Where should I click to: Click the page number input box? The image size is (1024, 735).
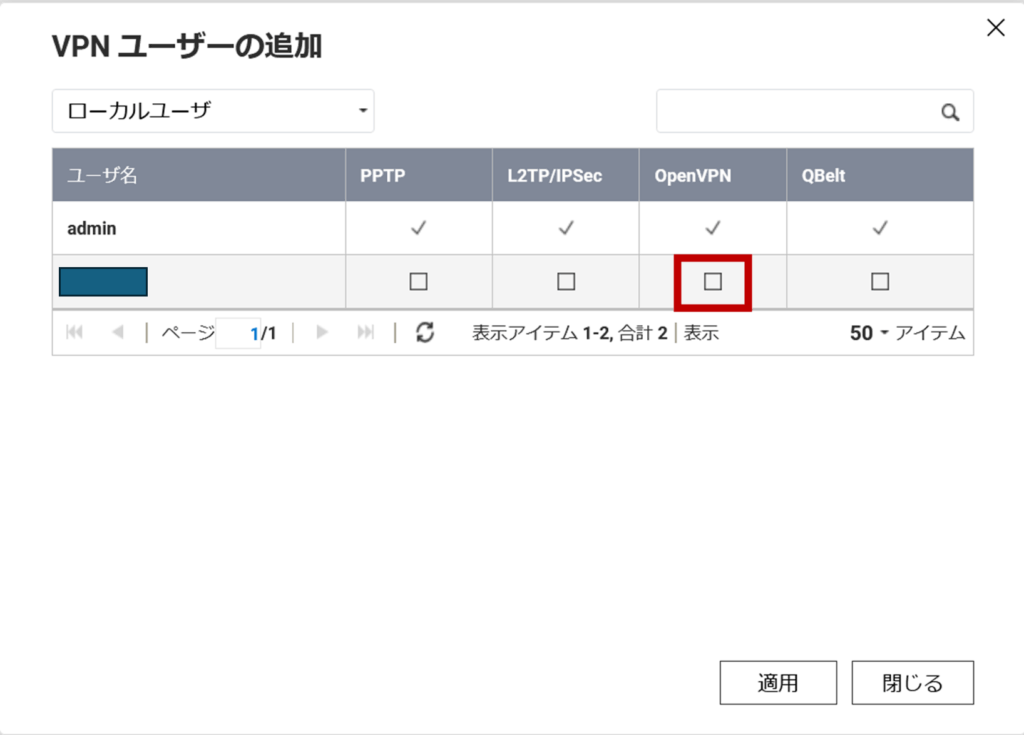pyautogui.click(x=237, y=333)
